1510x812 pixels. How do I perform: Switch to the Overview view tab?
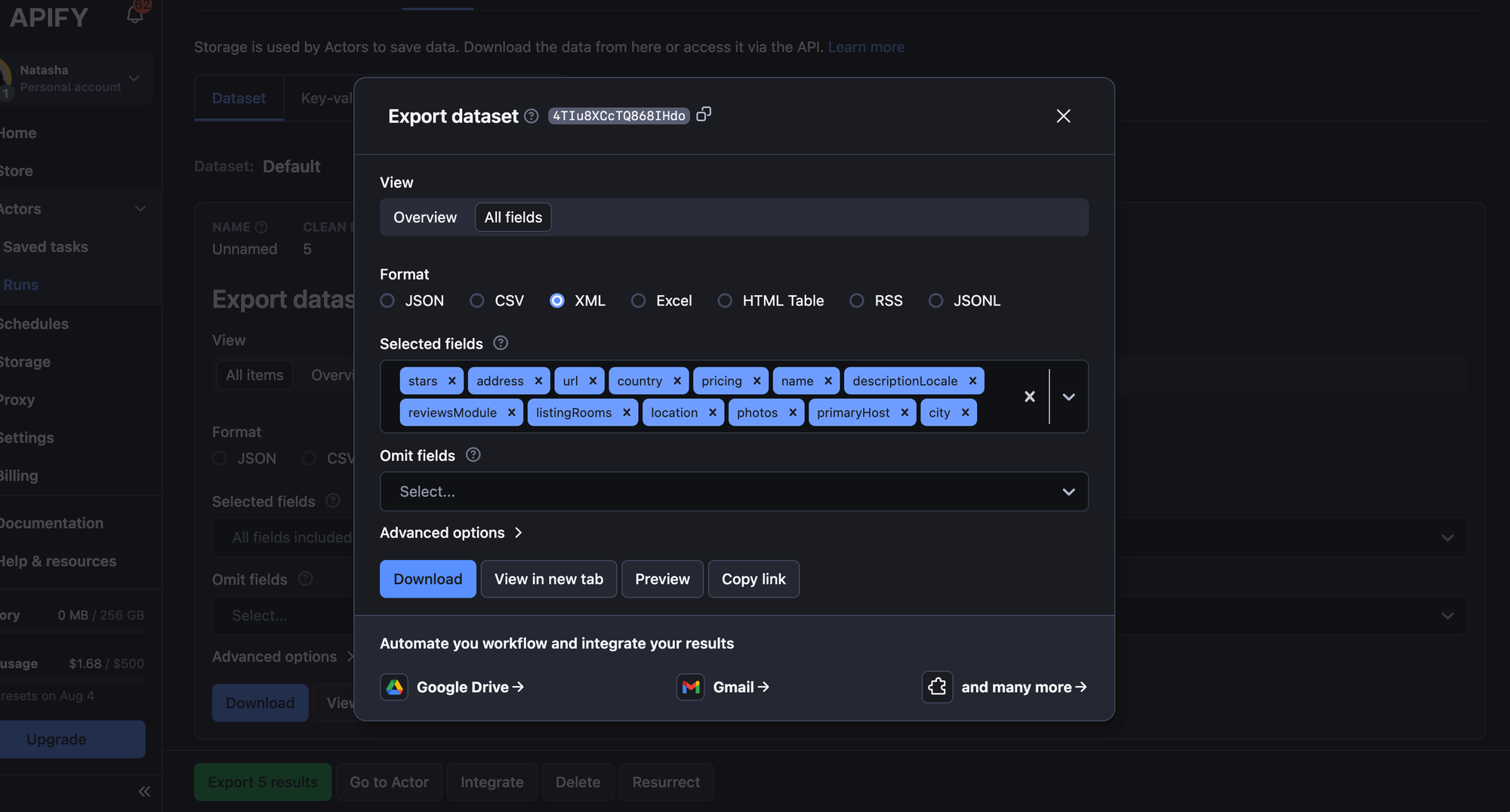click(x=424, y=217)
